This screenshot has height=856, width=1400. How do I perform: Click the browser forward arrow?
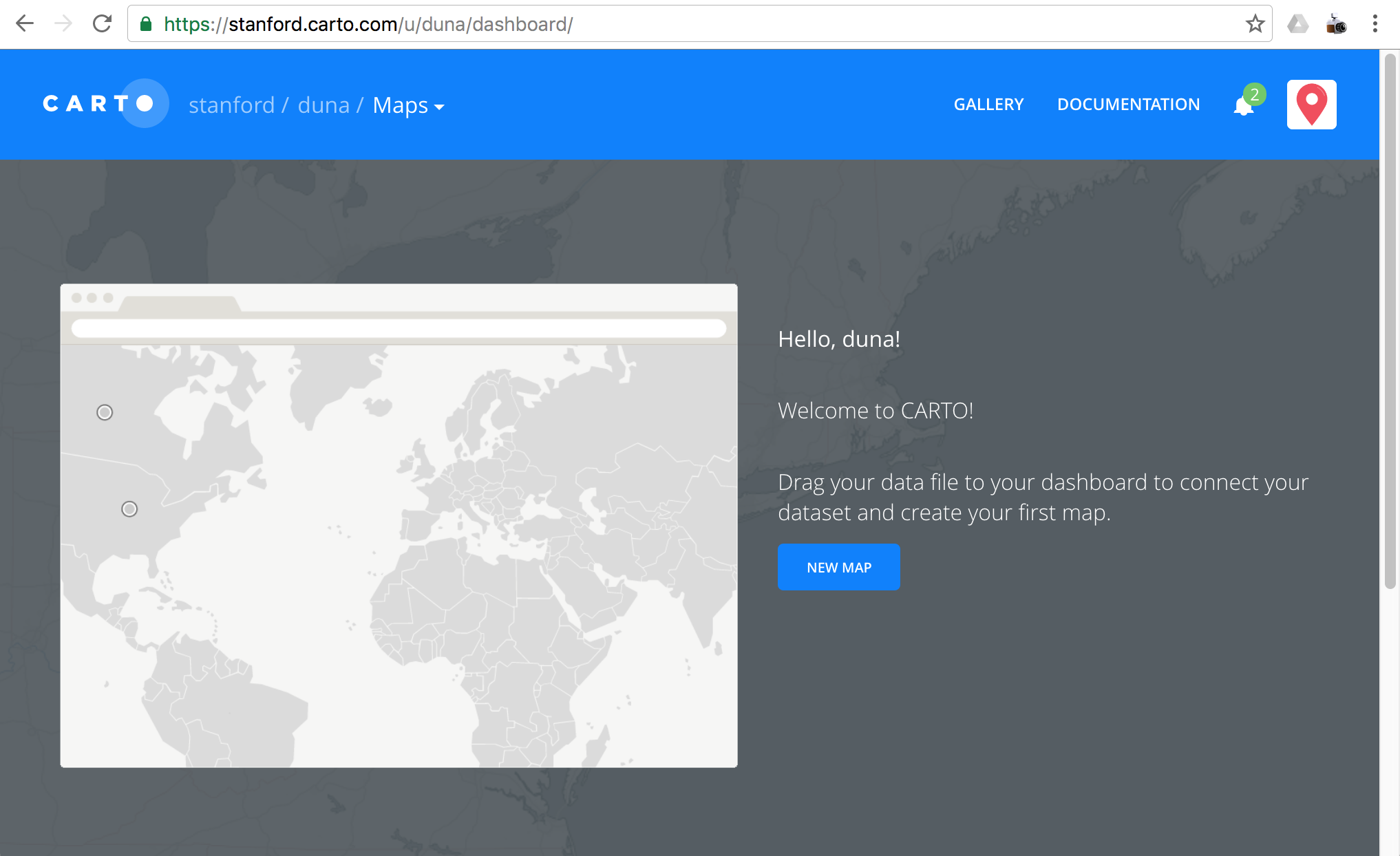(63, 24)
